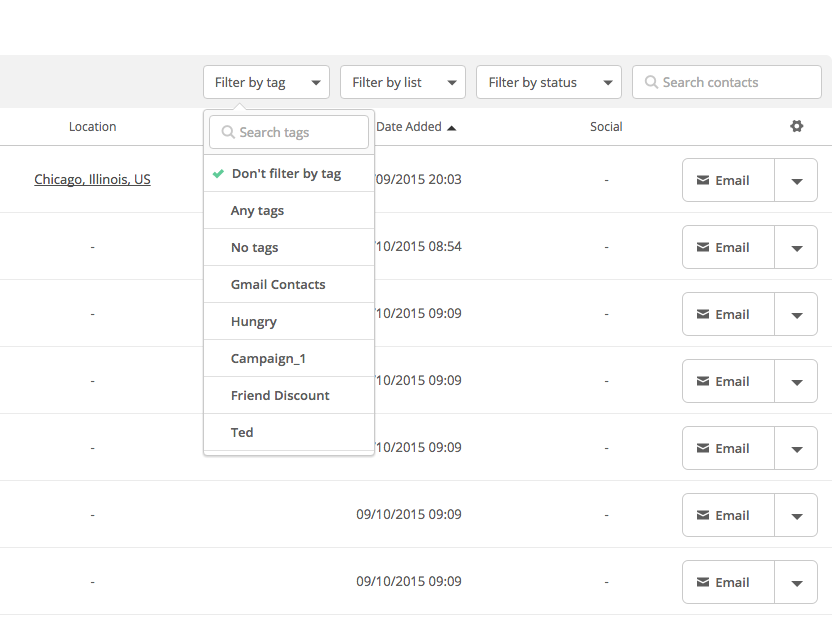This screenshot has width=835, height=621.
Task: Focus the Search contacts input field
Action: (735, 83)
